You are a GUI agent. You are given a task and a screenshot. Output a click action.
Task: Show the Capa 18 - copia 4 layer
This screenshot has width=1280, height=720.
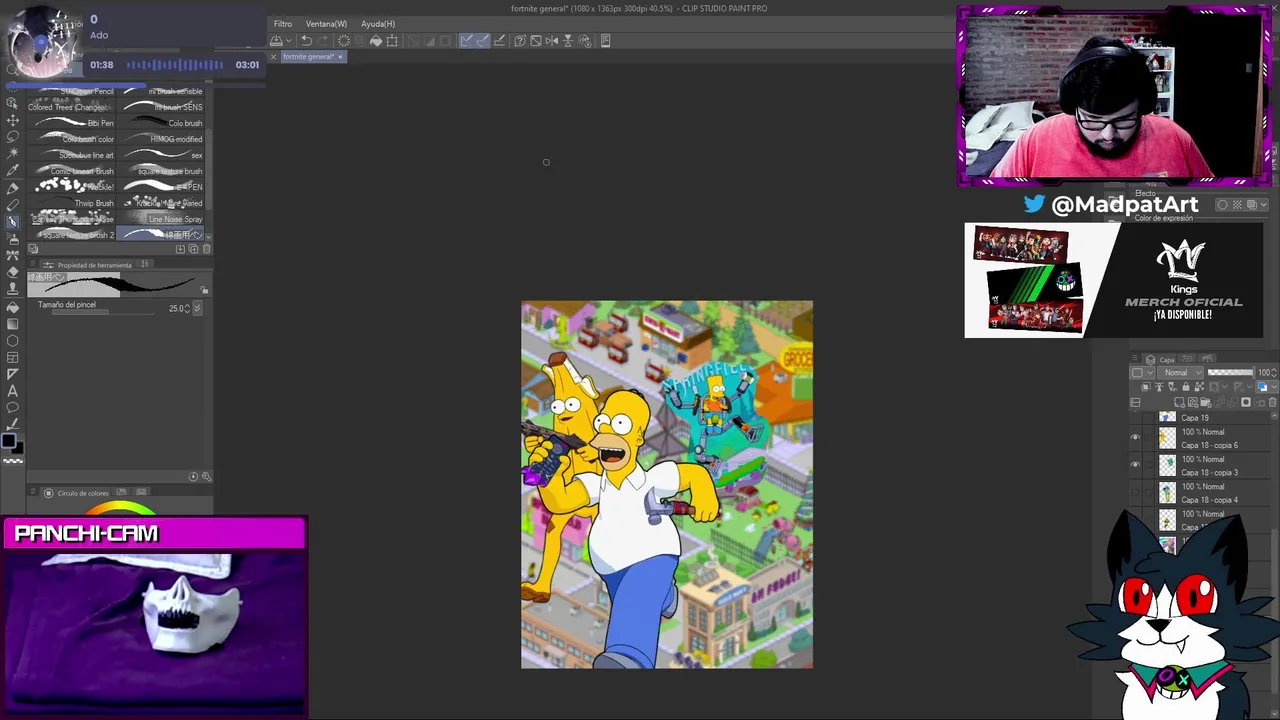[x=1135, y=492]
